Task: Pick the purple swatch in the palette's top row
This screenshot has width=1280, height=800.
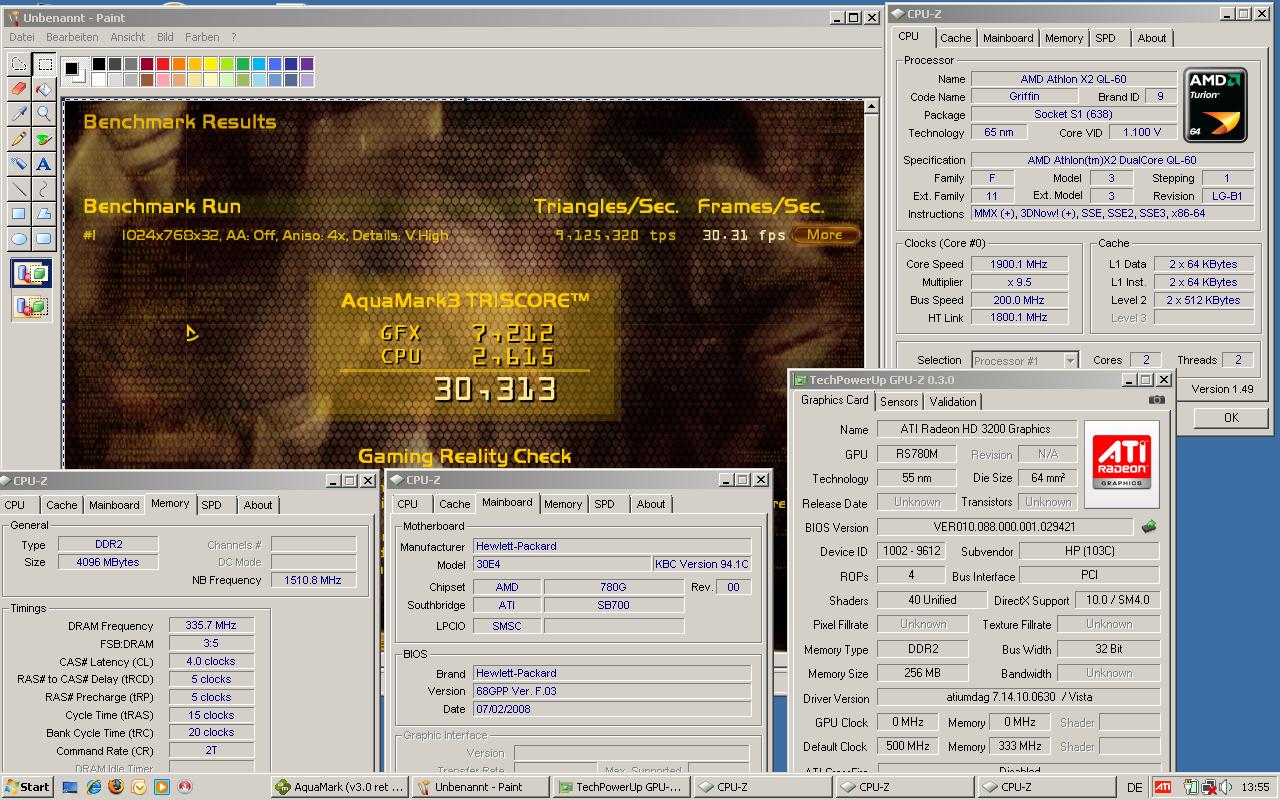Action: (307, 64)
